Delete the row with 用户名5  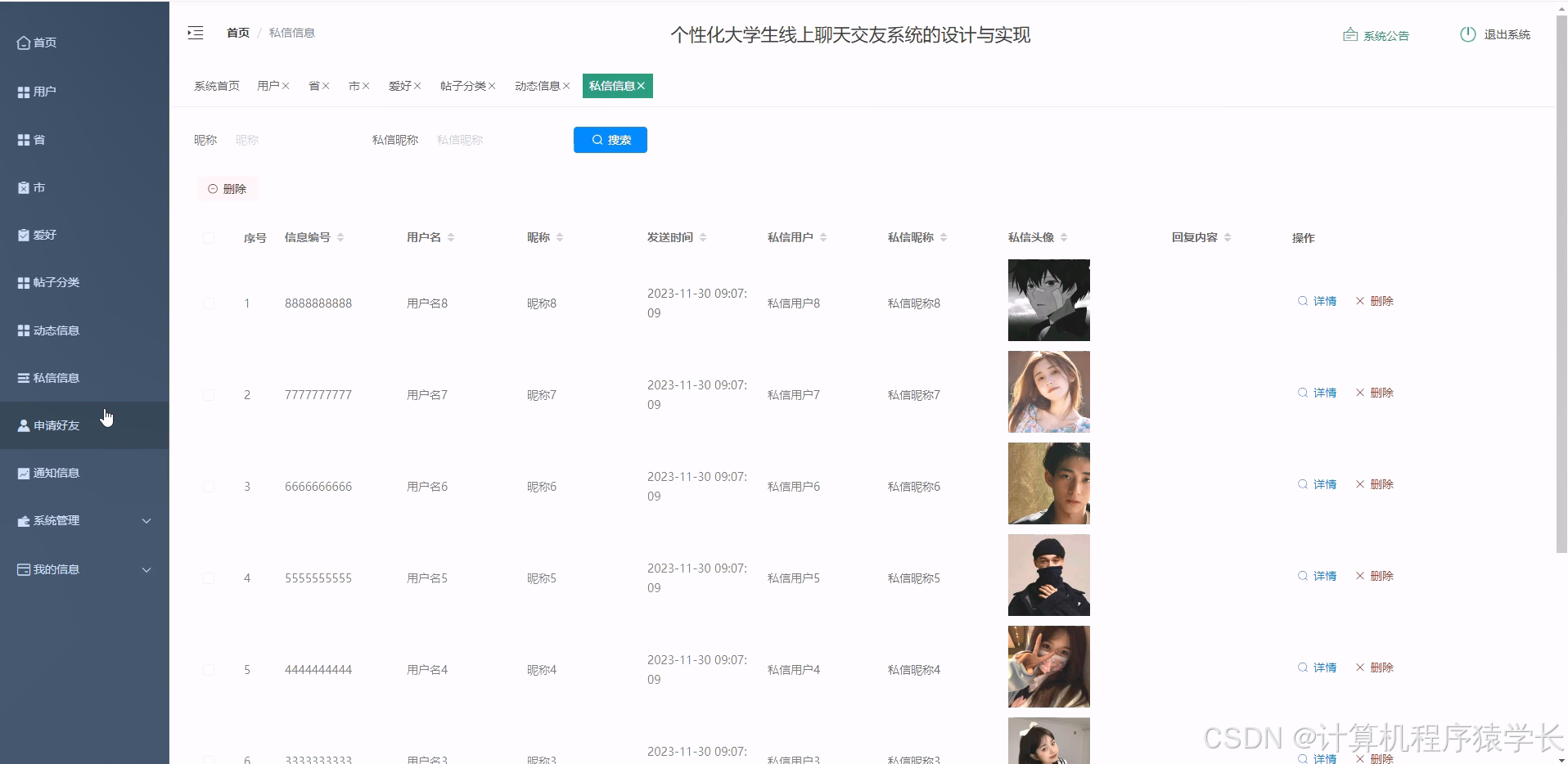pos(1374,576)
